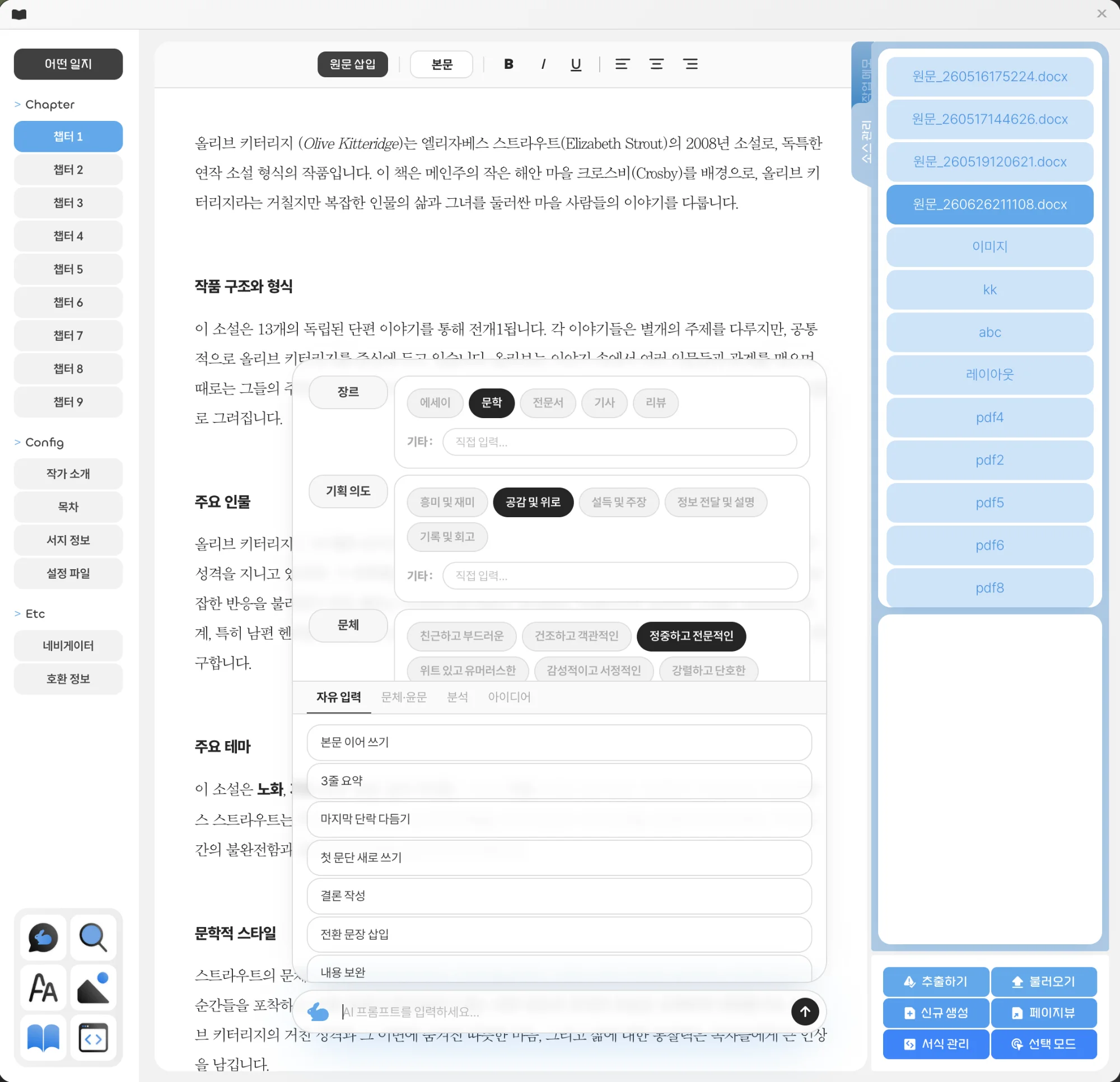Click the Bold formatting icon

(x=508, y=64)
